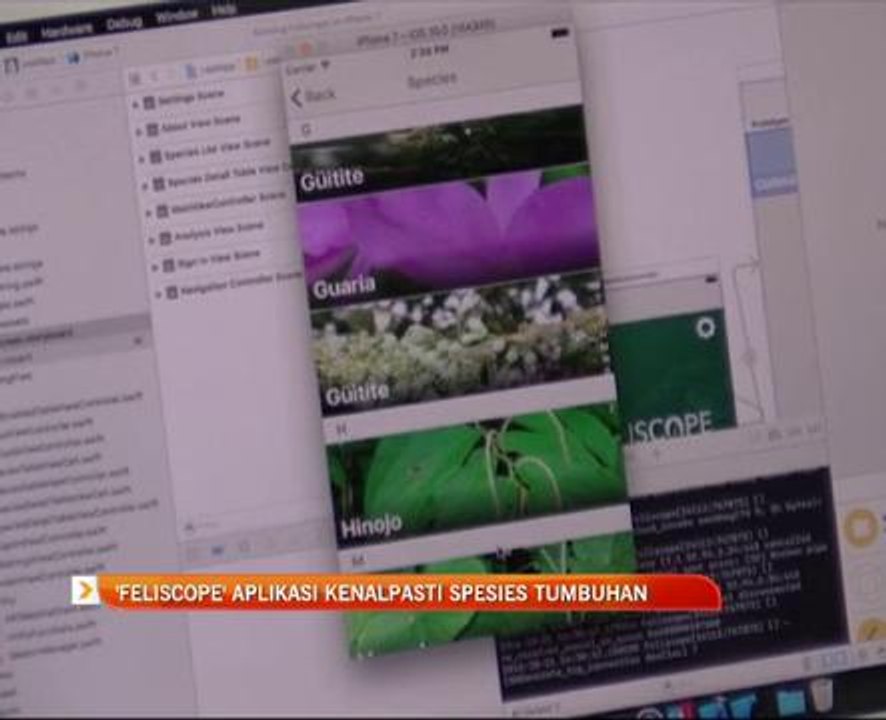Choose the iPhone 7 run destination in Xcode toolbar
Screen dimensions: 886x720
95,55
